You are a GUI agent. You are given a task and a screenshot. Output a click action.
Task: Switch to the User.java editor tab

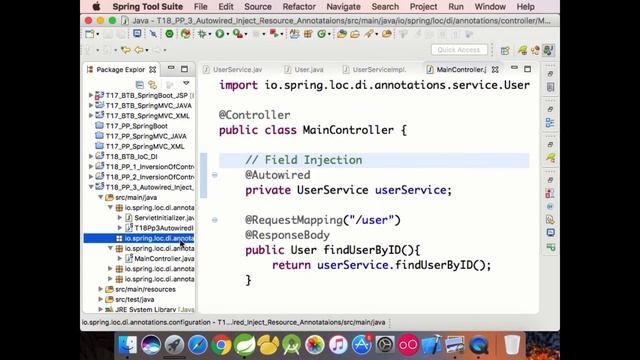tap(304, 70)
